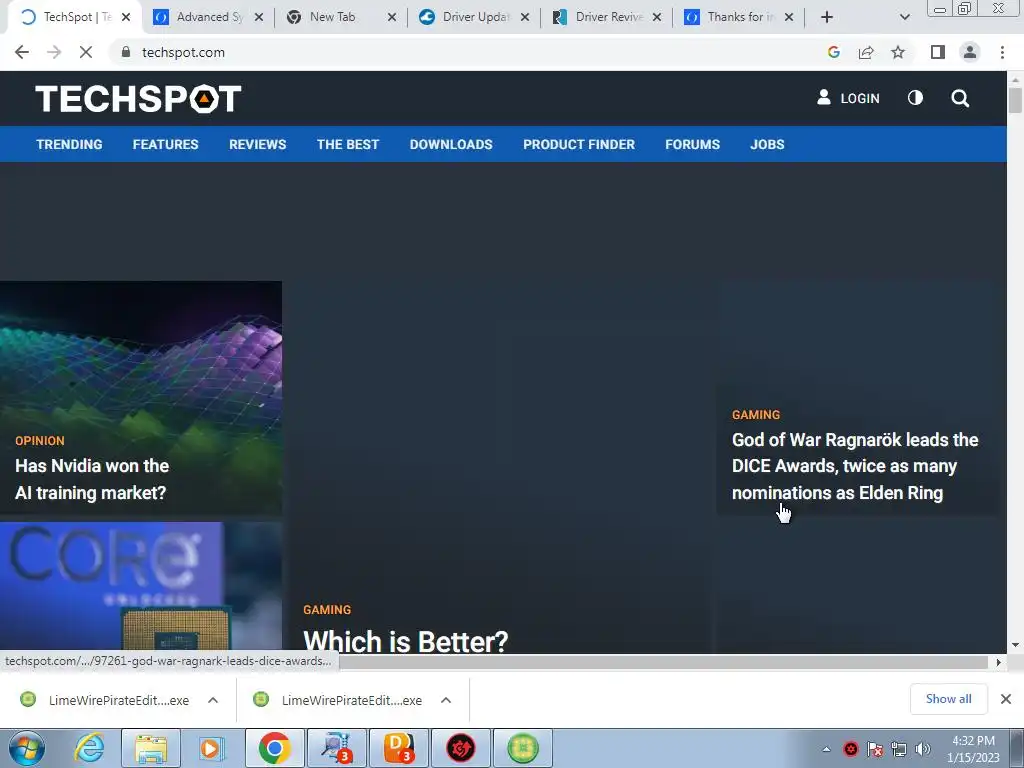Click the volume speaker tray icon
The width and height of the screenshot is (1024, 768).
click(x=923, y=749)
